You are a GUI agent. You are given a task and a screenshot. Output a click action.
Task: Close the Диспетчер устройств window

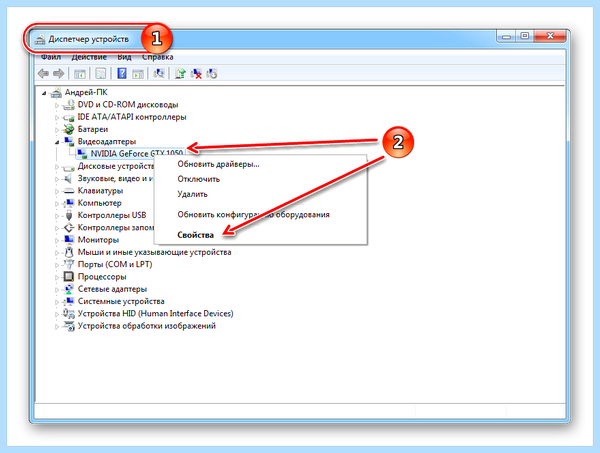(x=550, y=36)
